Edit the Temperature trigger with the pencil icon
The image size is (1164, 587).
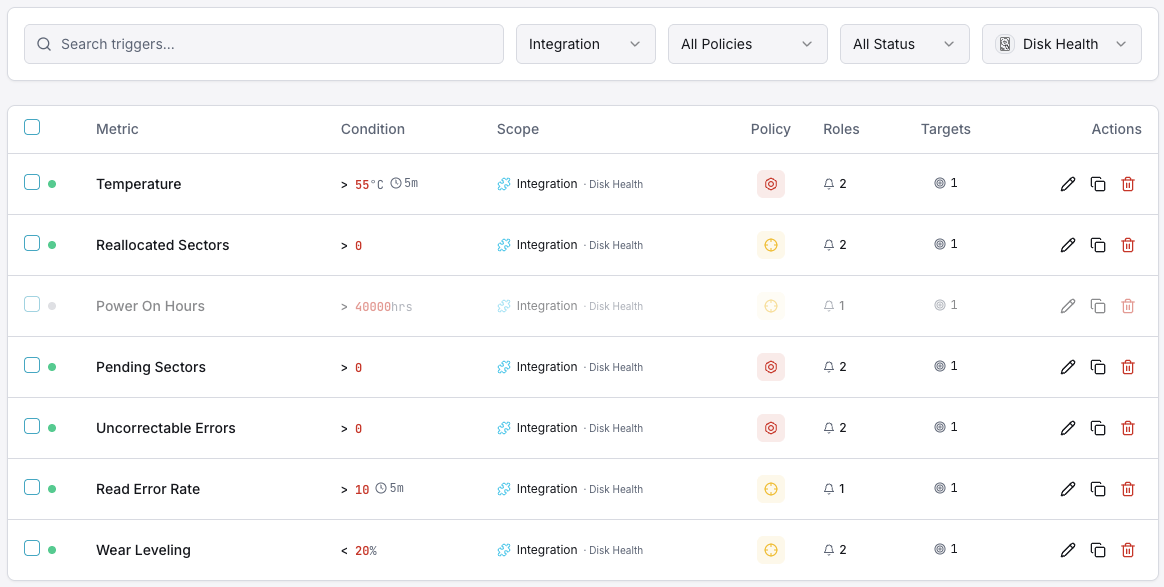point(1068,184)
